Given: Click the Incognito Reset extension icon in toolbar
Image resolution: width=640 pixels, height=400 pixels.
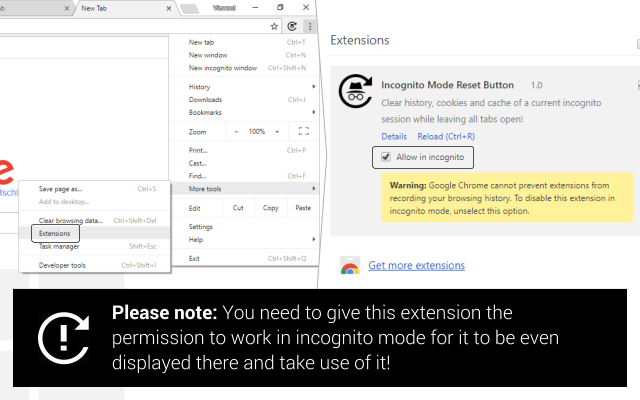Looking at the screenshot, I should coord(292,27).
